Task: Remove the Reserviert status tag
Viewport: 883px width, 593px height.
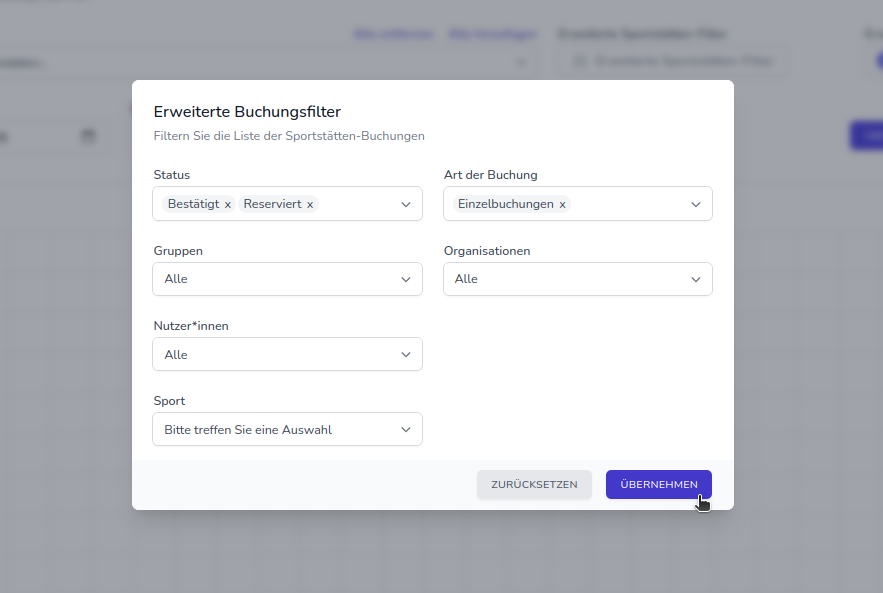Action: point(310,204)
